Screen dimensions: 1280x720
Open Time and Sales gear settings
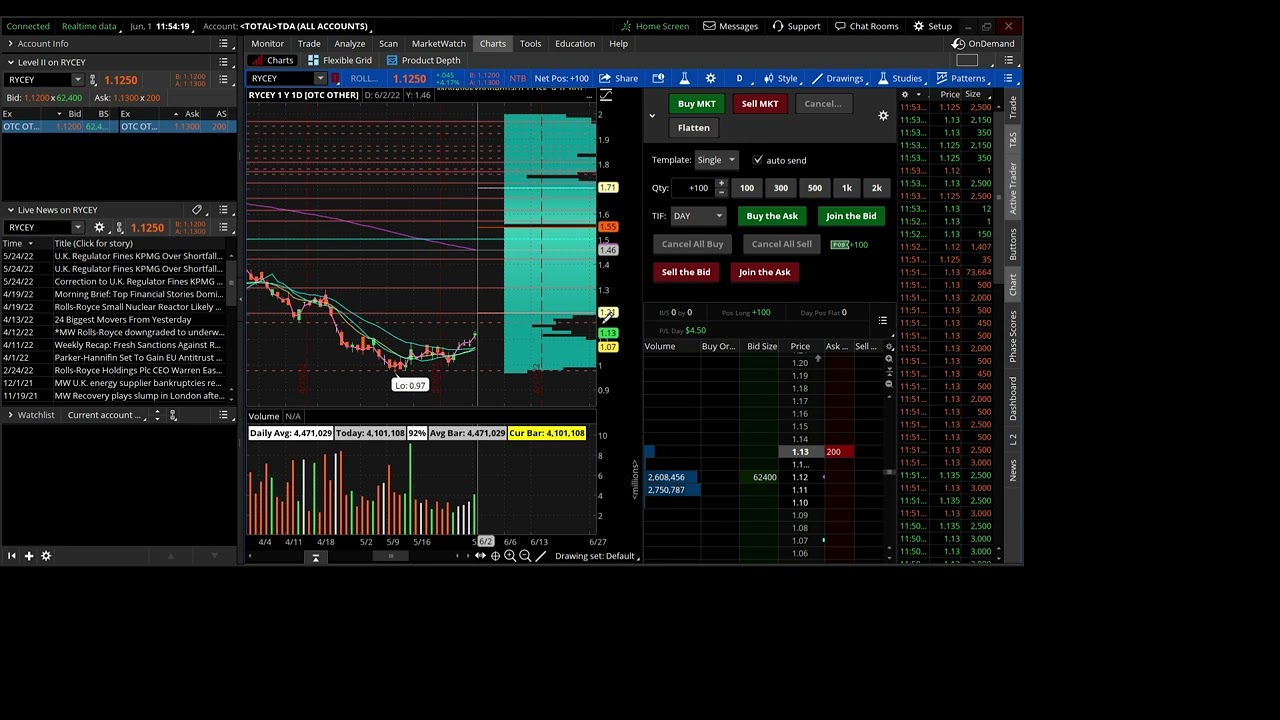point(905,95)
